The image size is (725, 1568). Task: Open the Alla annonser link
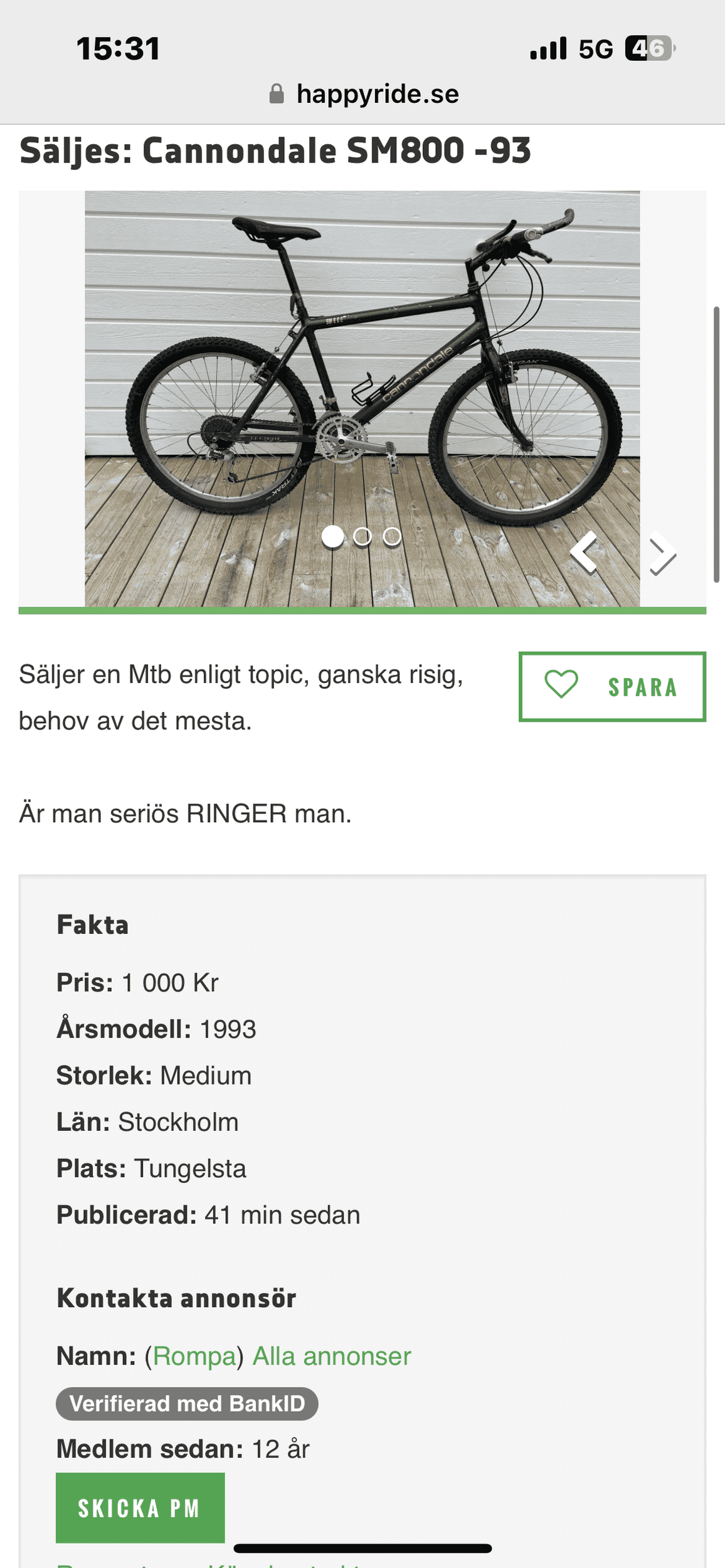(332, 1355)
